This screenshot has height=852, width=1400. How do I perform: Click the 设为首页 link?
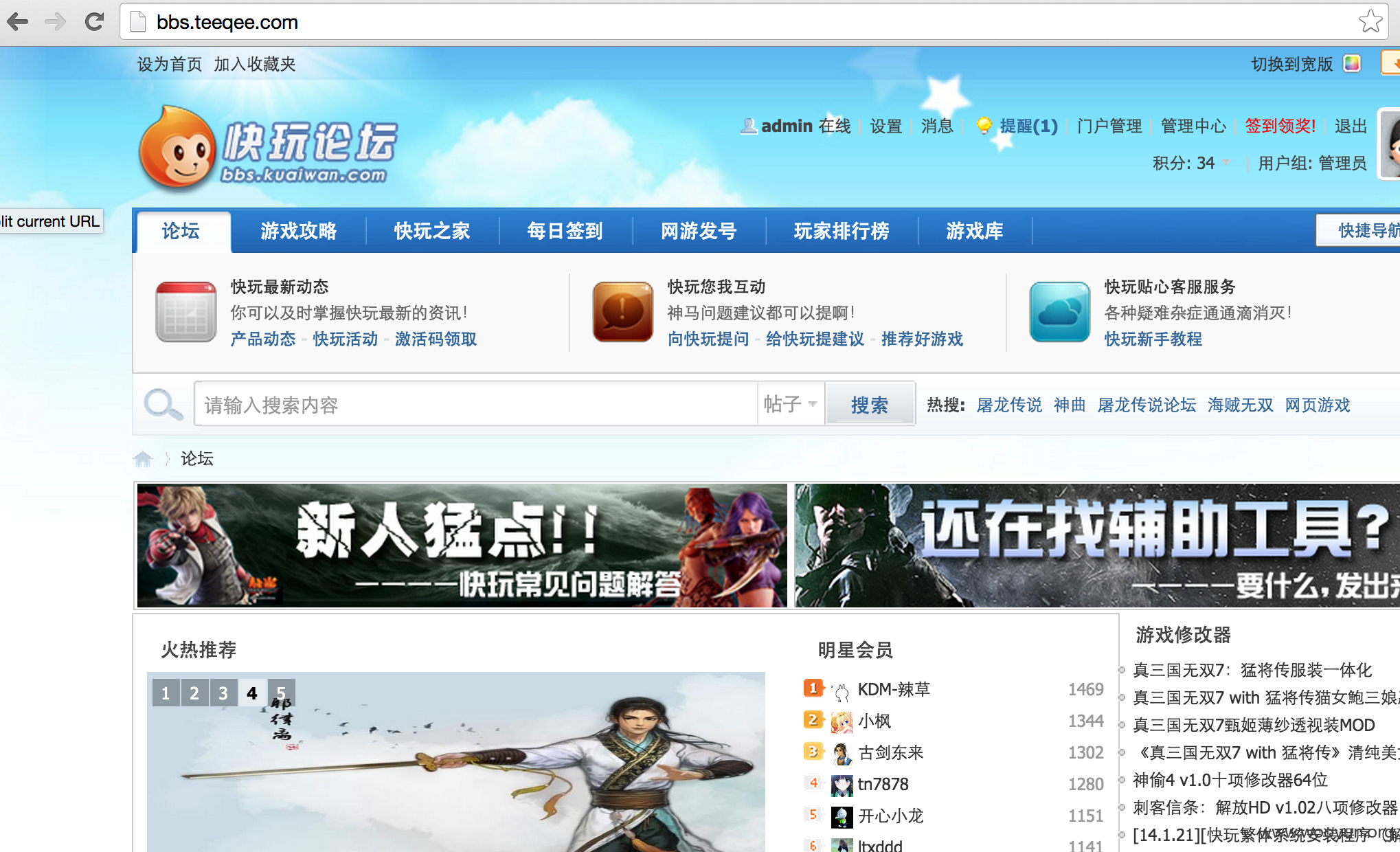pos(170,64)
